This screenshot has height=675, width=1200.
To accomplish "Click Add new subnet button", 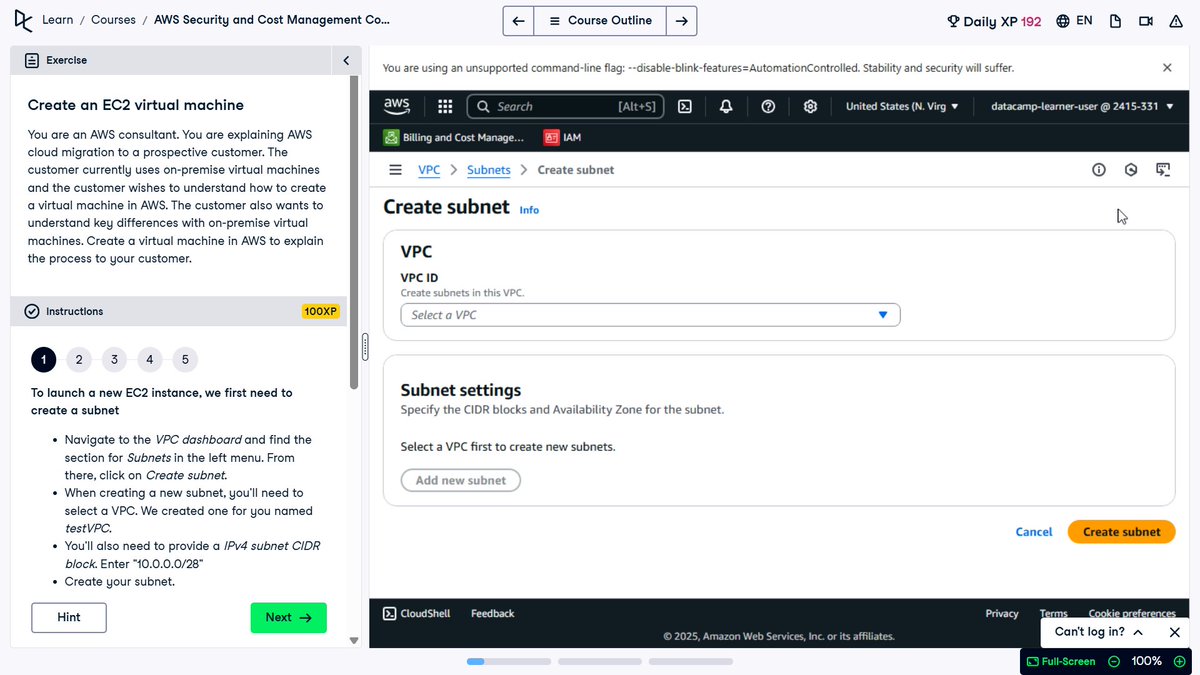I will click(461, 480).
